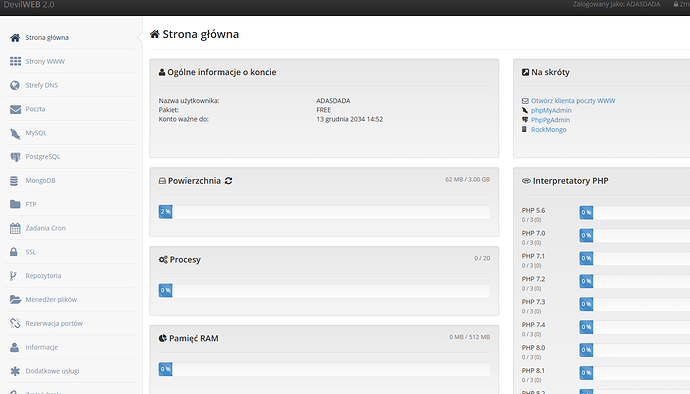This screenshot has width=690, height=394.
Task: Click the PHP 5.6 usage bar
Action: point(635,213)
